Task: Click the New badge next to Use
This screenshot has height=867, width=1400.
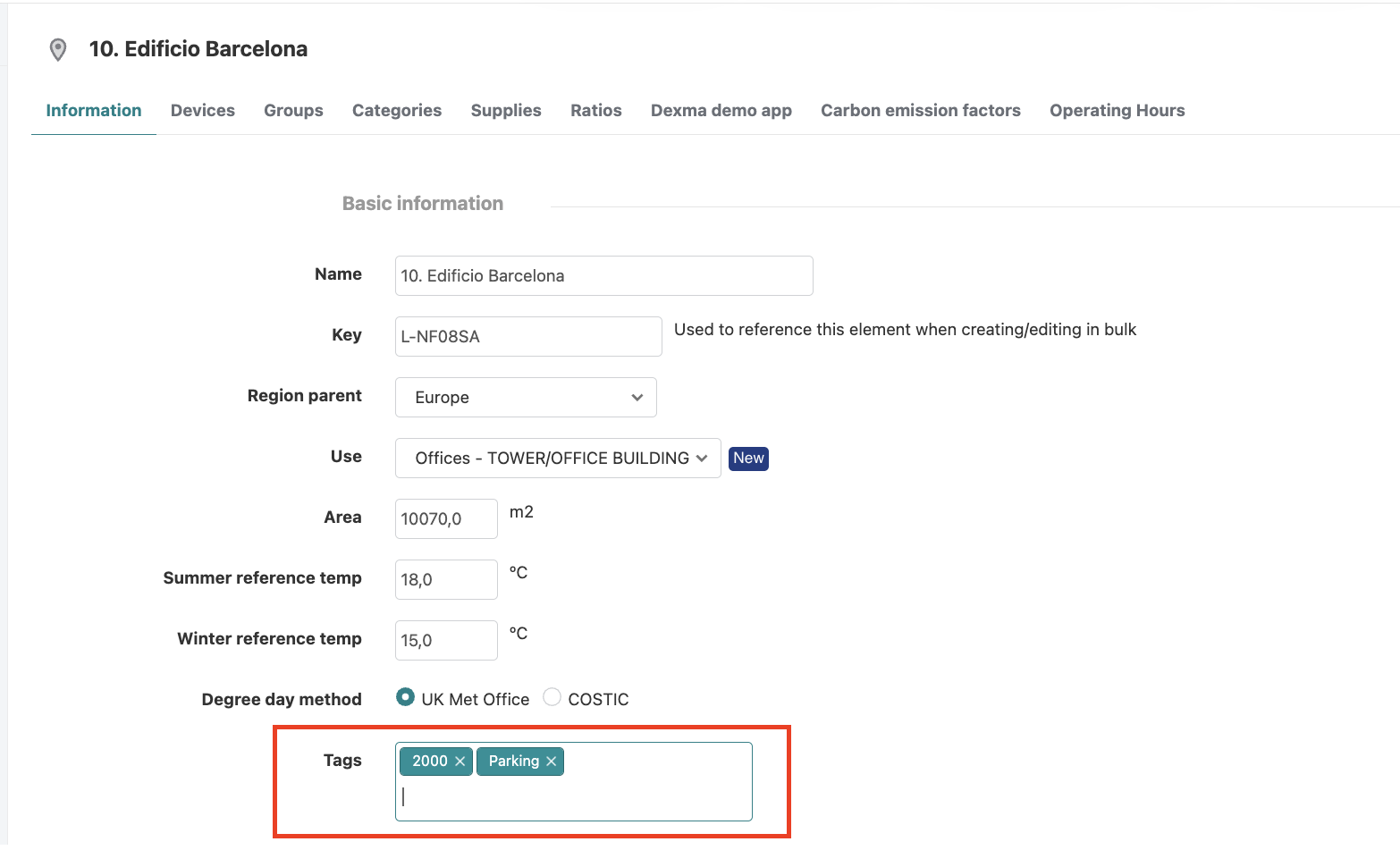Action: click(x=749, y=459)
